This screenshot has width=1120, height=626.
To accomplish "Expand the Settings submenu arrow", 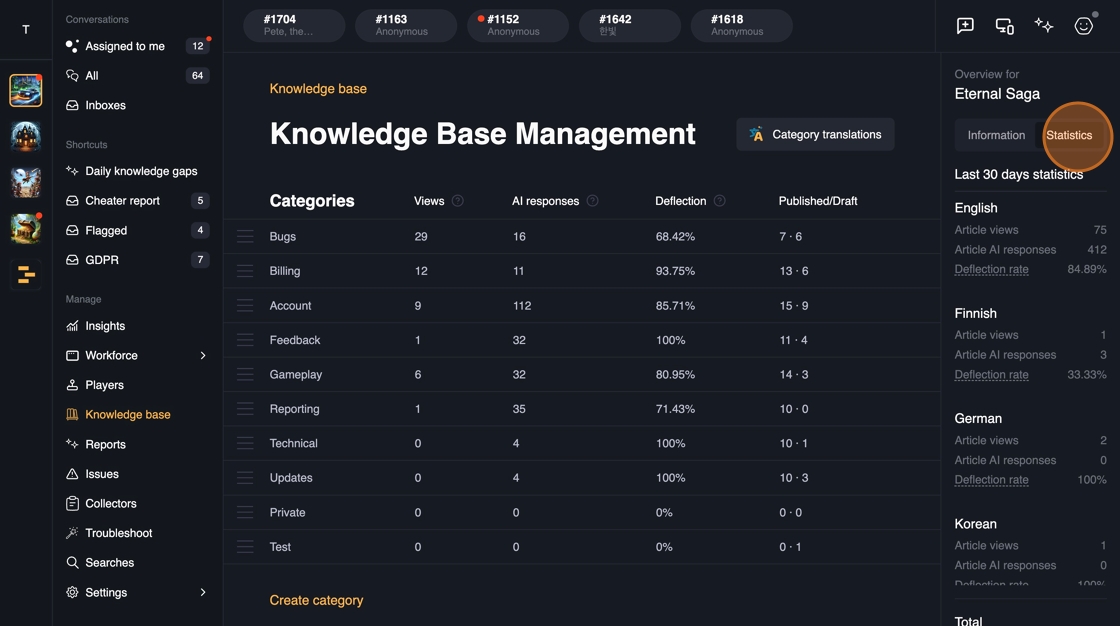I will coord(203,593).
